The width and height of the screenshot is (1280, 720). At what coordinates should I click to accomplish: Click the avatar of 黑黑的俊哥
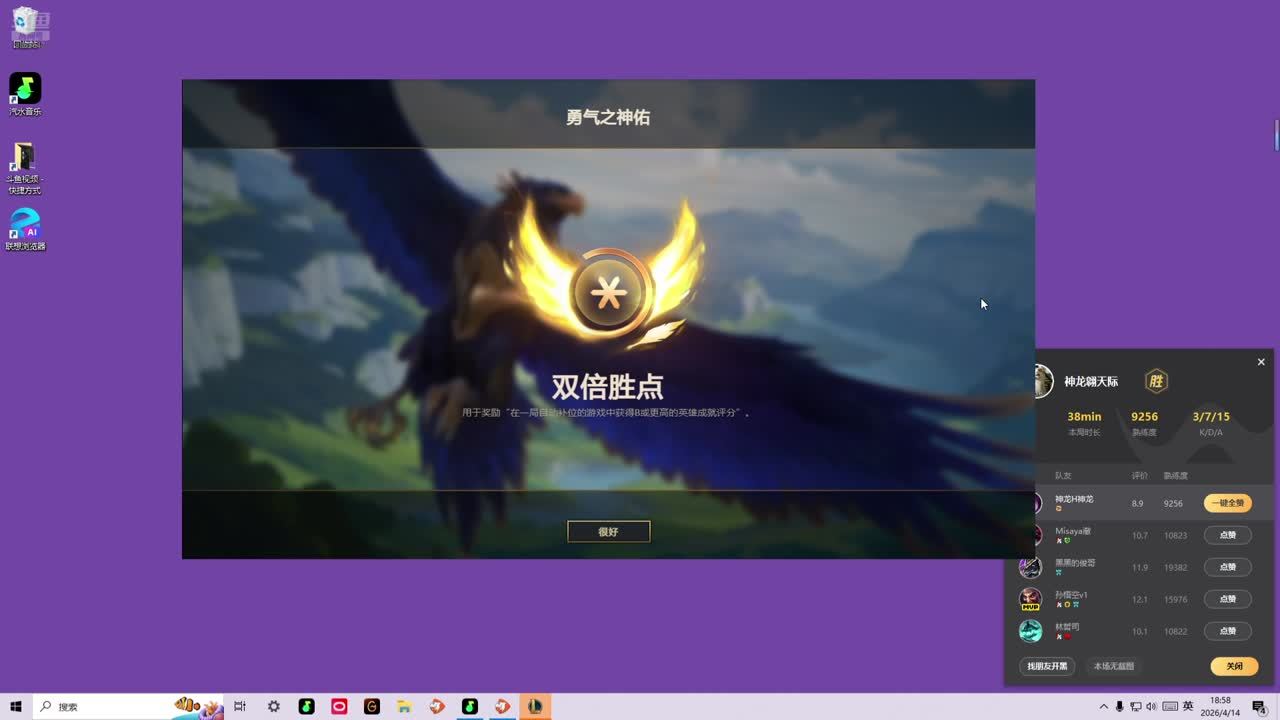[1030, 567]
